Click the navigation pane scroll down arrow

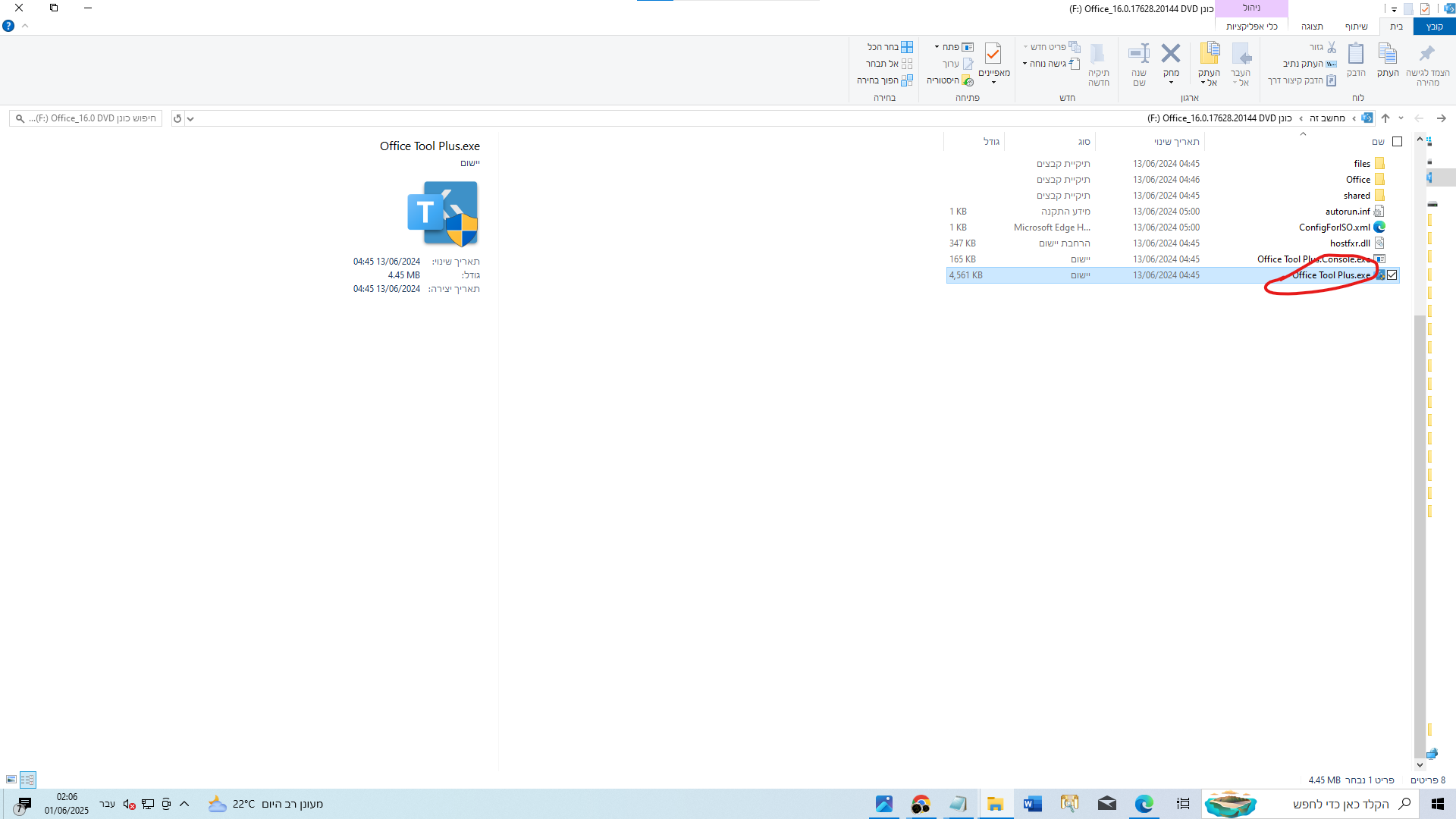1420,764
